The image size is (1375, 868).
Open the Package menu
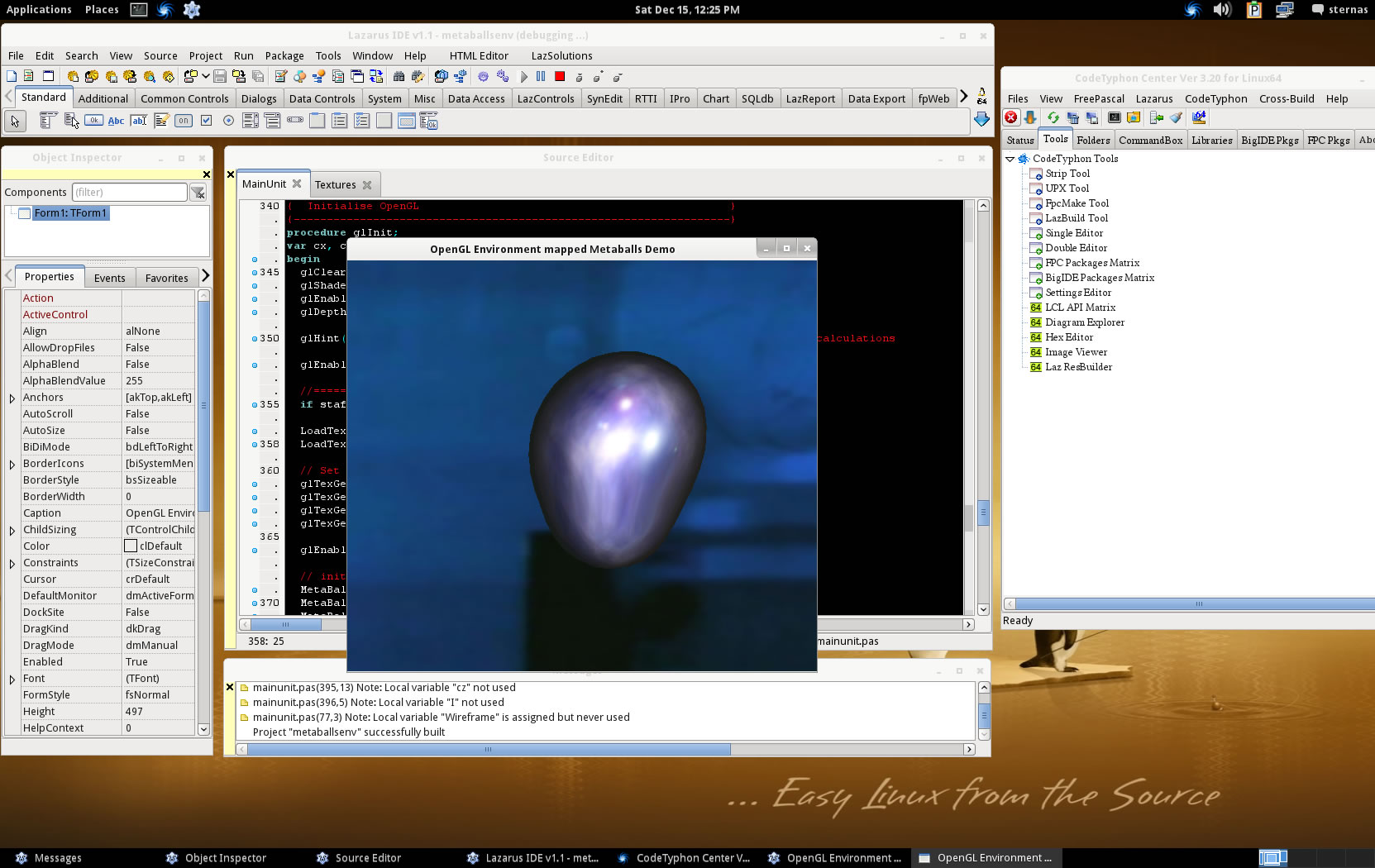point(284,55)
